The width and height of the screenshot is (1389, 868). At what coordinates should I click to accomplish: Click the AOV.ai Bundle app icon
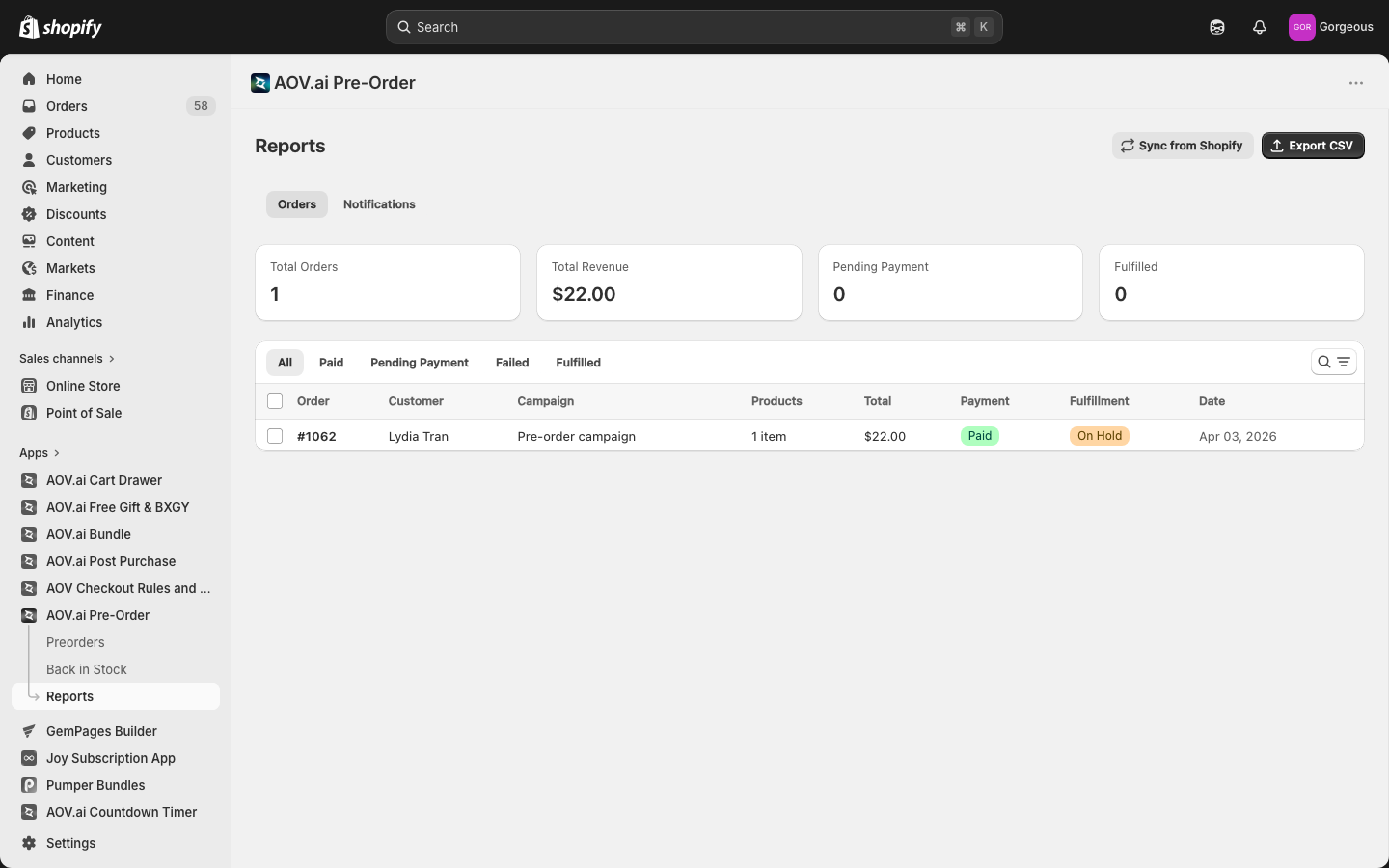[29, 534]
